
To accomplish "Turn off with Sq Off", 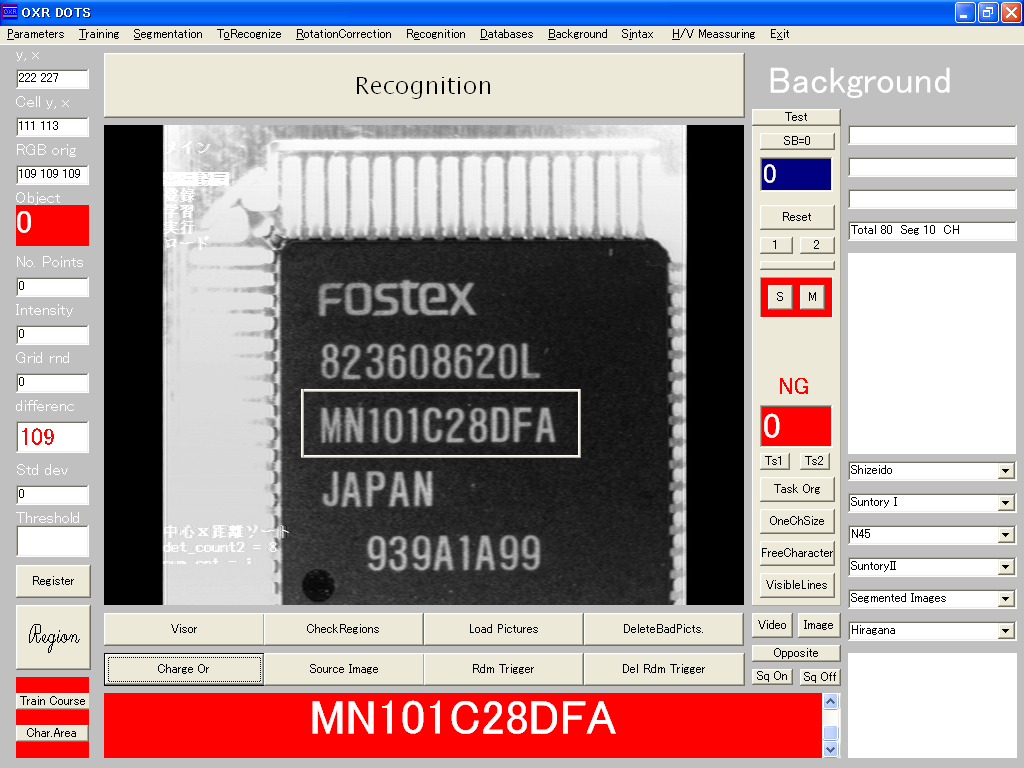I will pos(820,677).
